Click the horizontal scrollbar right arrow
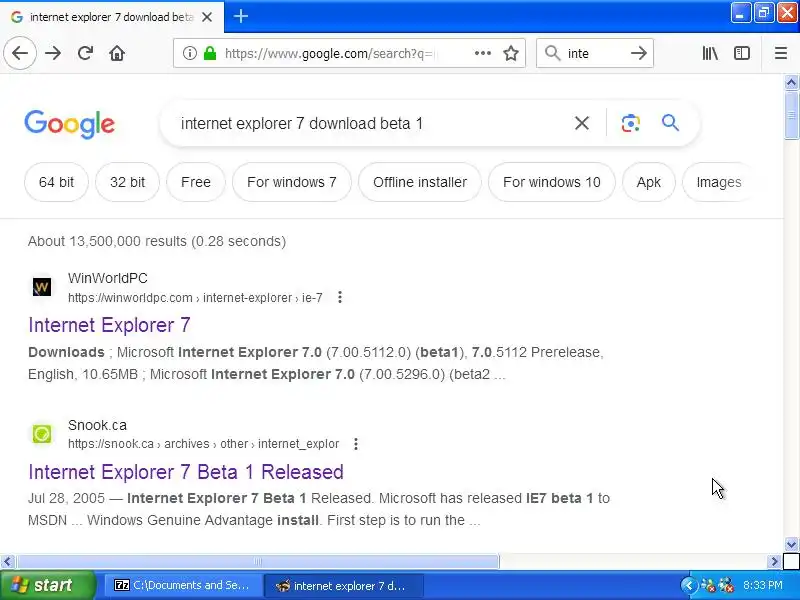This screenshot has width=800, height=600. tap(774, 562)
